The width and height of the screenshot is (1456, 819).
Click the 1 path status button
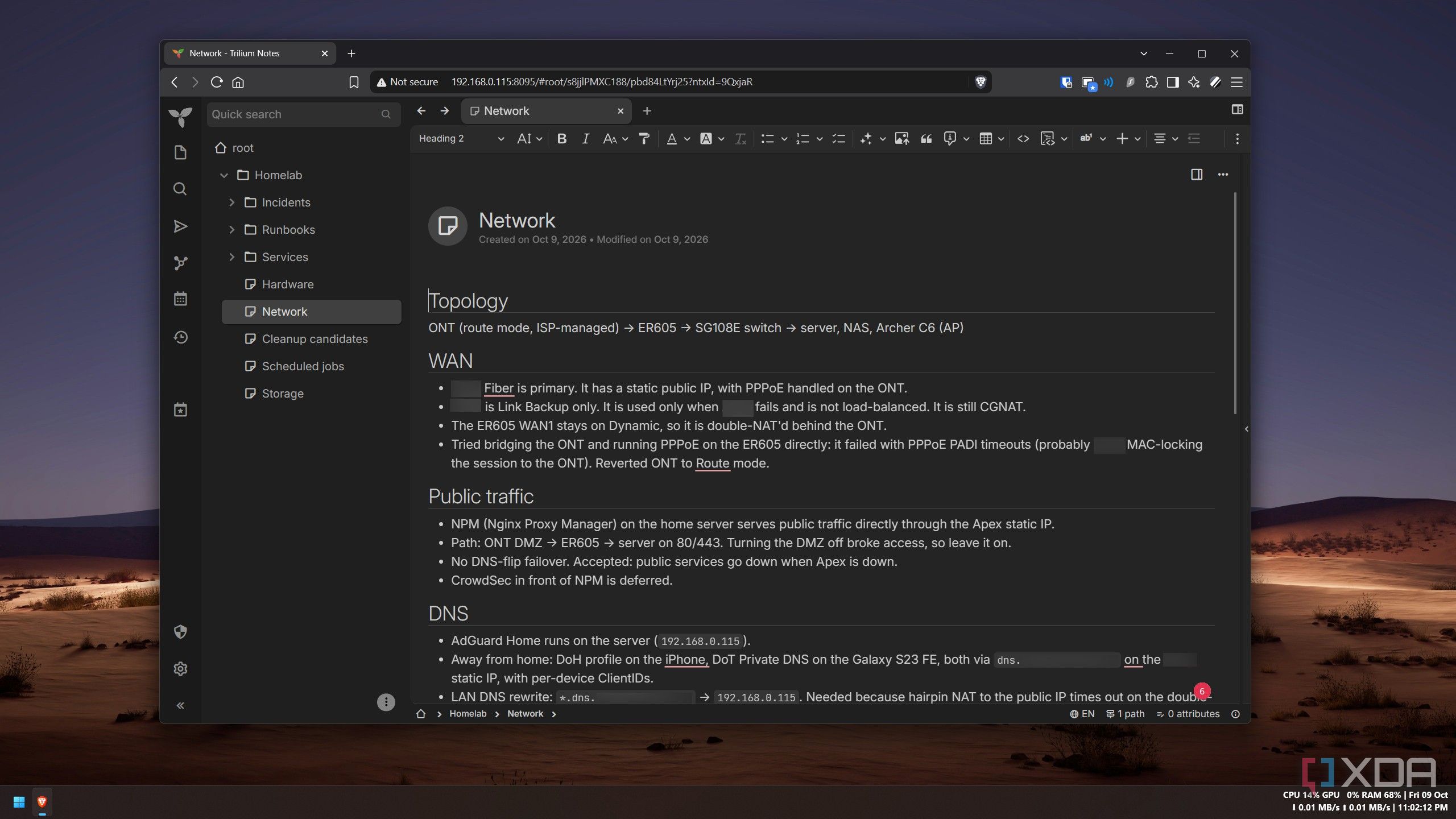[x=1125, y=714]
